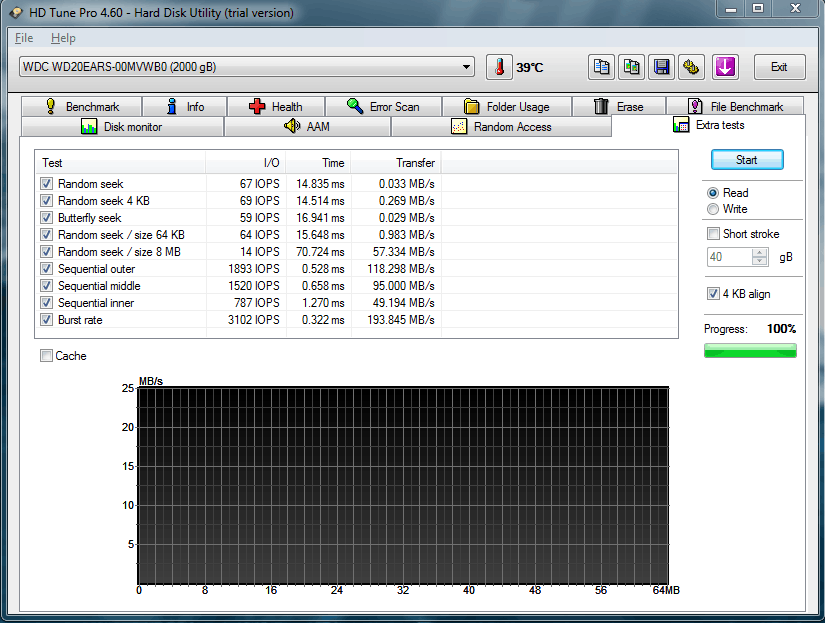Click the 118.298 MB/s transfer value
Screen dimensions: 825x623
401,269
